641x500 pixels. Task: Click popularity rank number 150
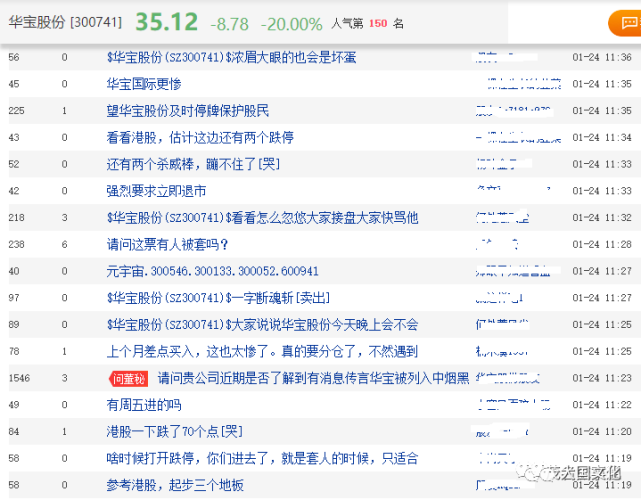pos(378,23)
